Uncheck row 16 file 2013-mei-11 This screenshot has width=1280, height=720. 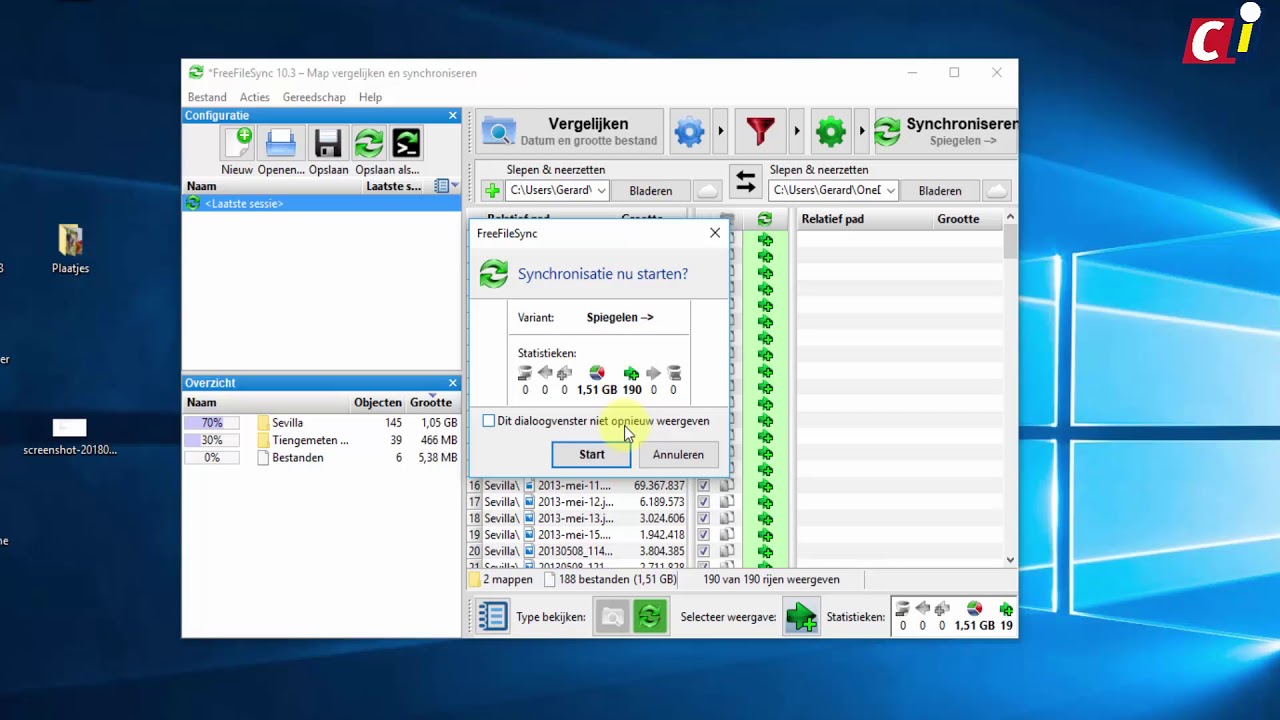click(703, 486)
